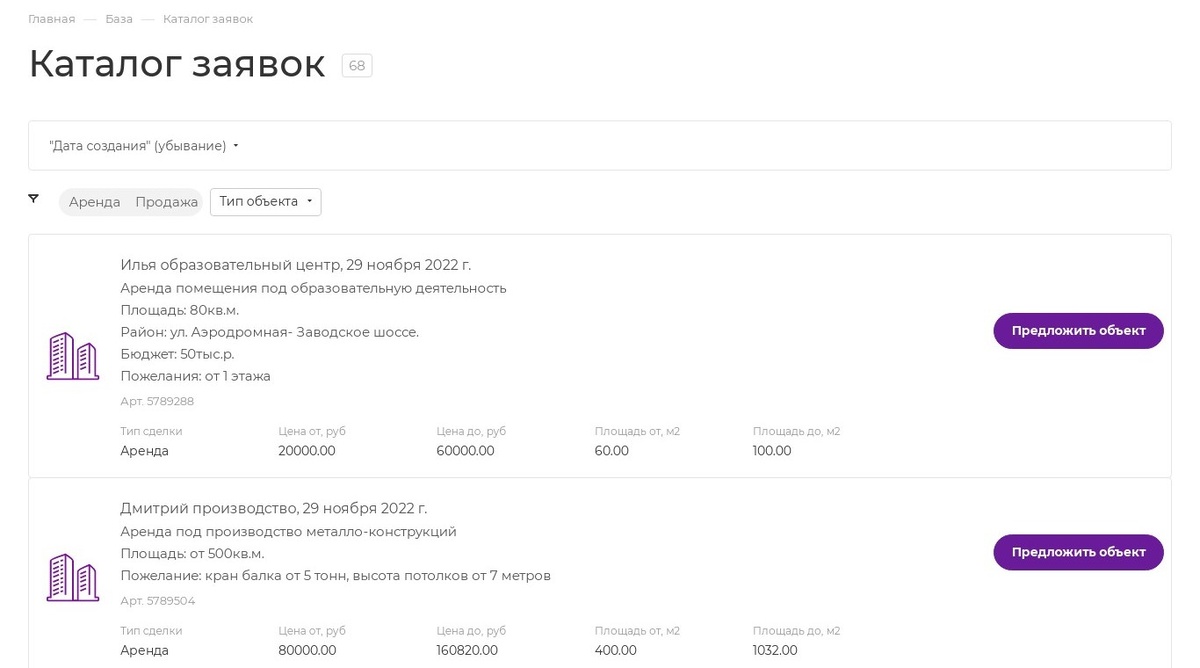Click the line Район: ул. Аэродромная- Заводское шоссе
Image resolution: width=1200 pixels, height=668 pixels.
pyautogui.click(x=270, y=332)
